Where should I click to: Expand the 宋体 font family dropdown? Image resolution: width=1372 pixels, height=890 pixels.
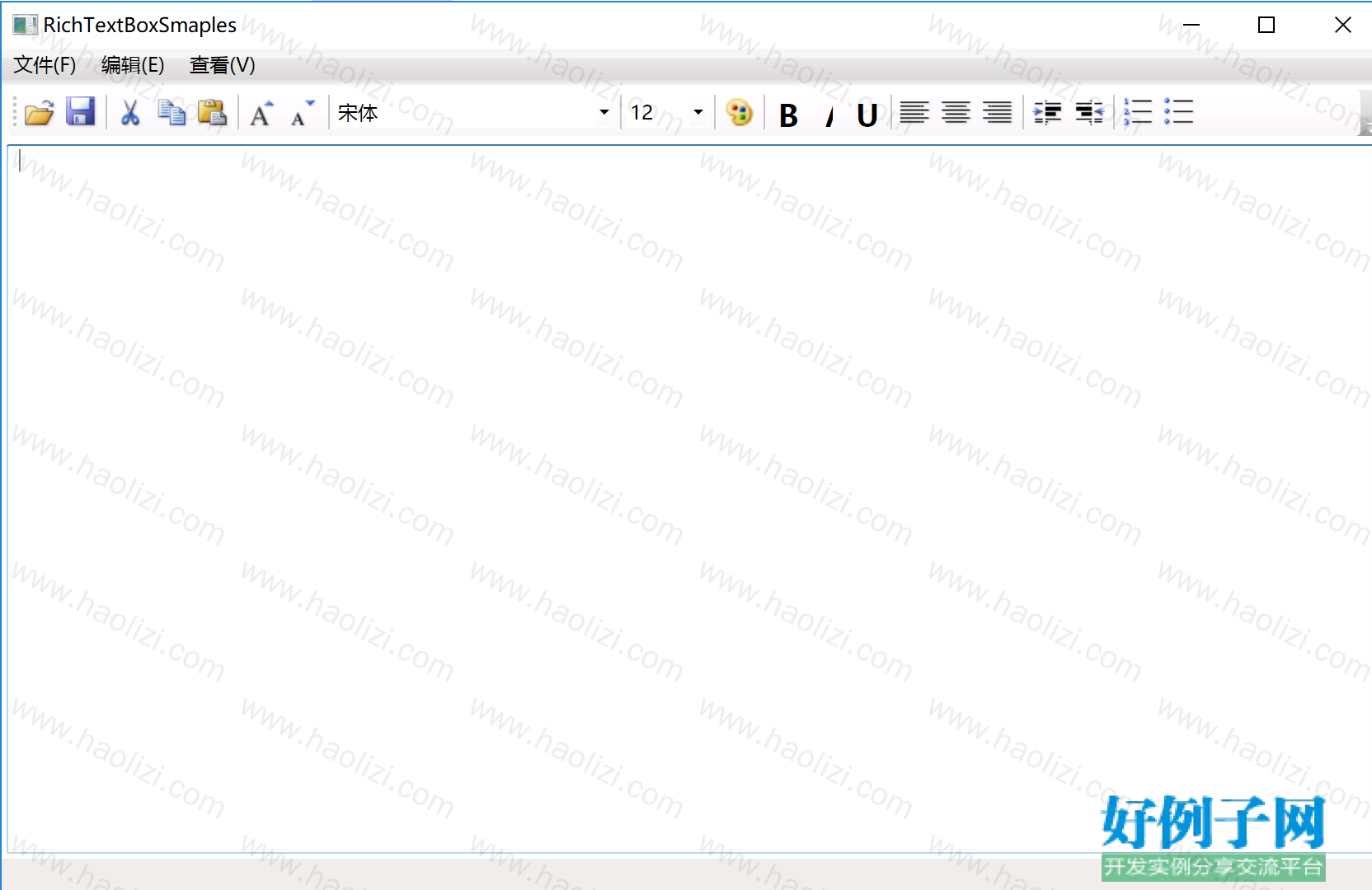click(x=604, y=112)
